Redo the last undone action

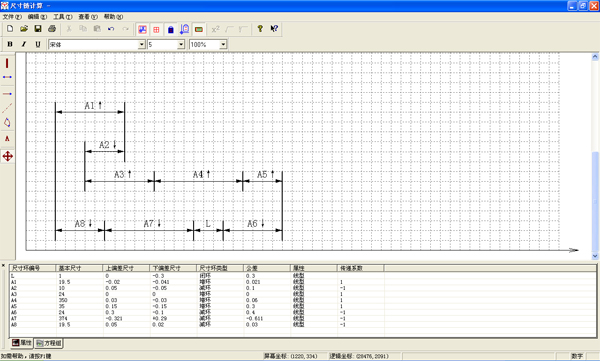click(125, 29)
